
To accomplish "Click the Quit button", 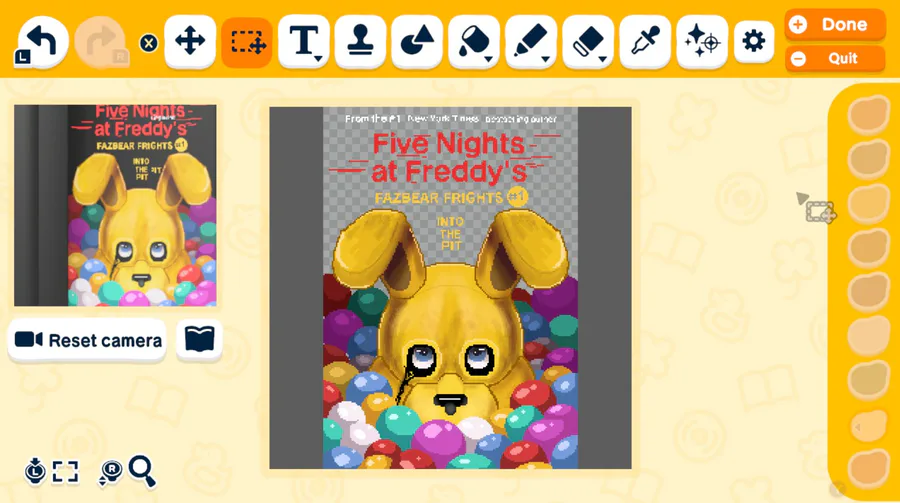I will pyautogui.click(x=835, y=59).
